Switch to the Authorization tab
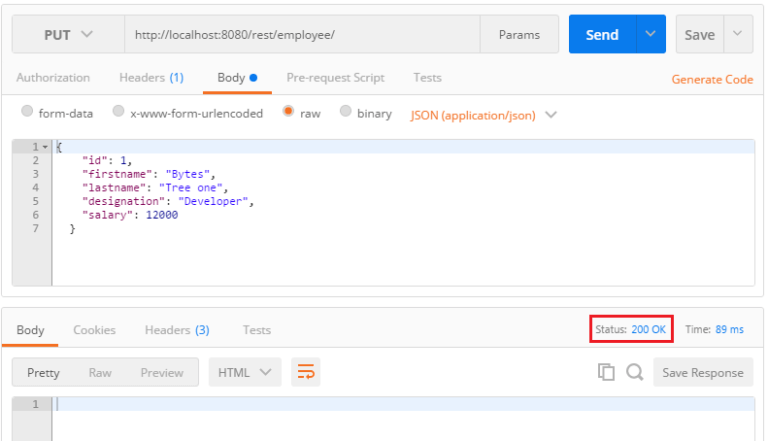 coord(53,78)
